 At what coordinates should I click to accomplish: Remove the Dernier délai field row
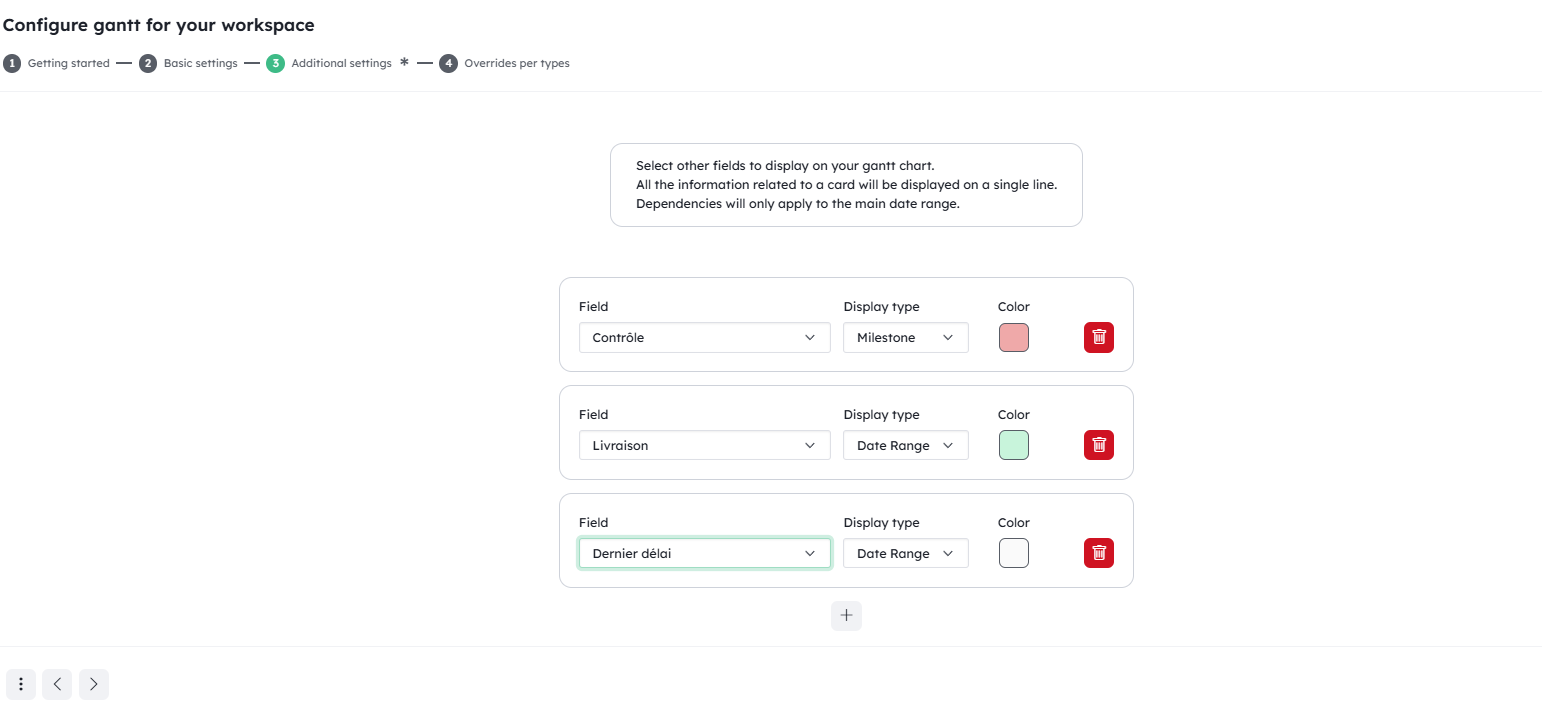pyautogui.click(x=1098, y=554)
